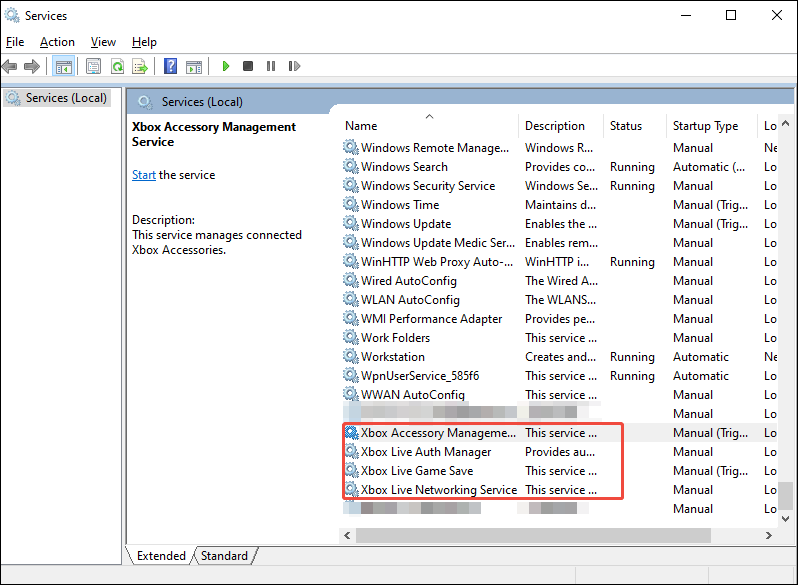Click 'The WLANS...' description text
Screen dimensions: 798x585
tap(560, 300)
